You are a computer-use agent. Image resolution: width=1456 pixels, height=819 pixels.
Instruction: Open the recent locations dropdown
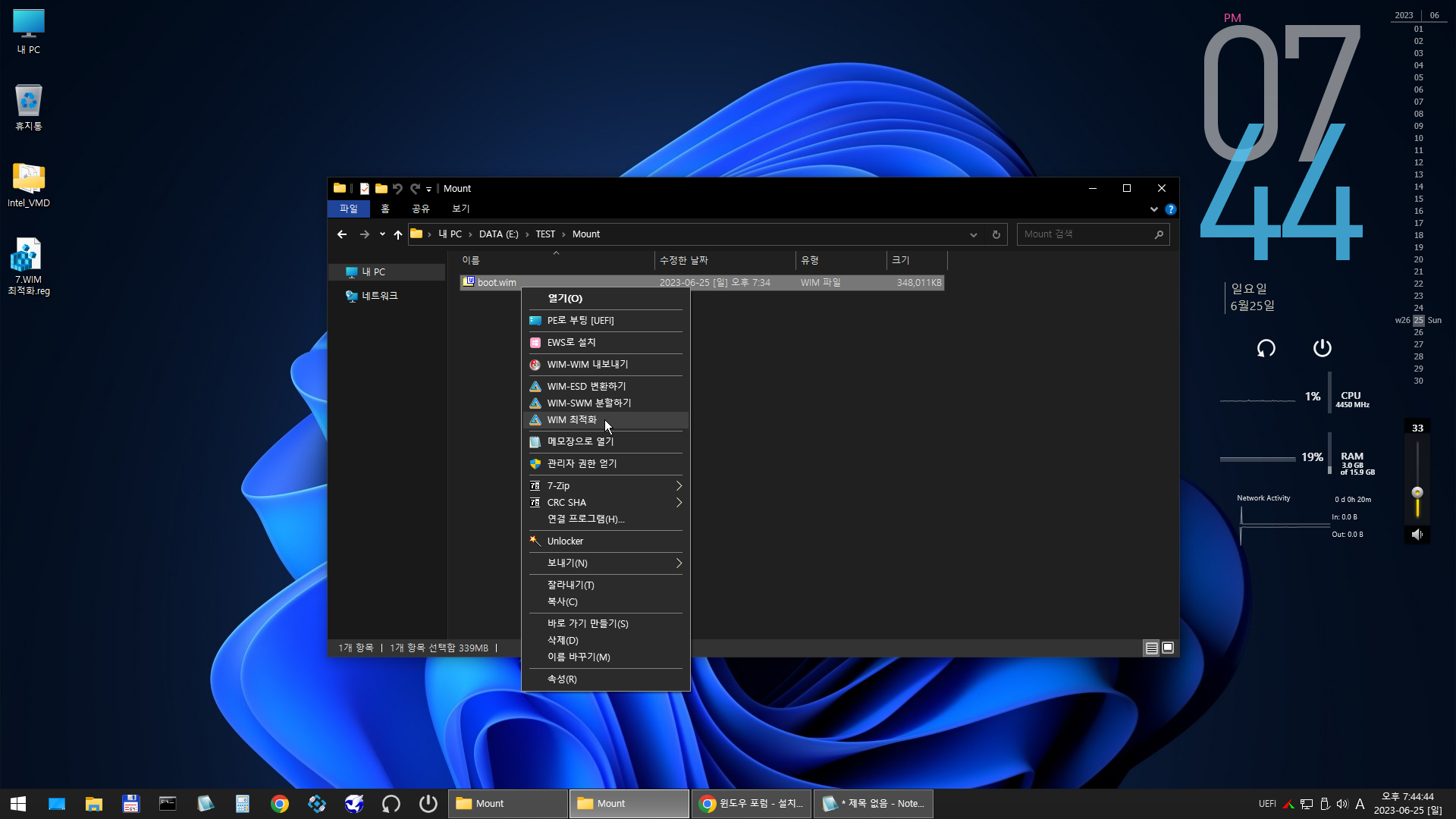point(382,234)
